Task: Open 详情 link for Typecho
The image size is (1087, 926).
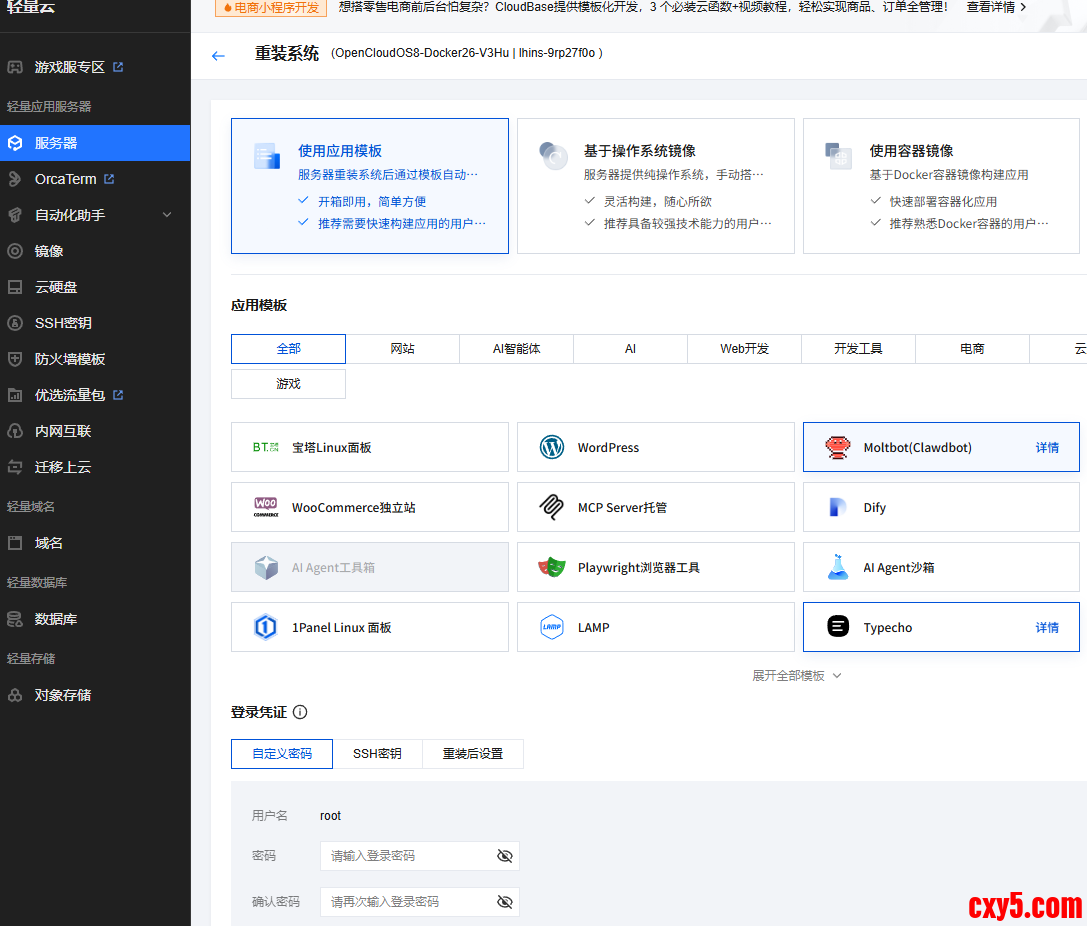Action: (x=1046, y=628)
